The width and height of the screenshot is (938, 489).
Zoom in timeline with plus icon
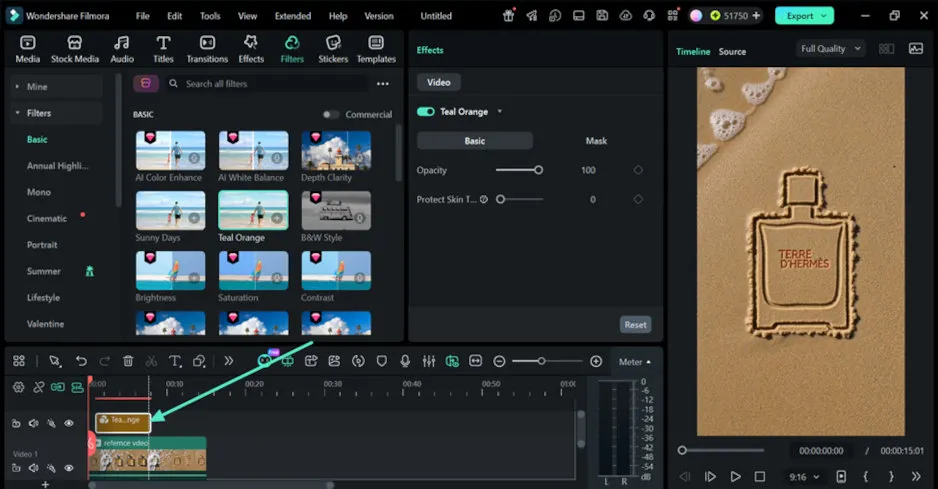596,361
